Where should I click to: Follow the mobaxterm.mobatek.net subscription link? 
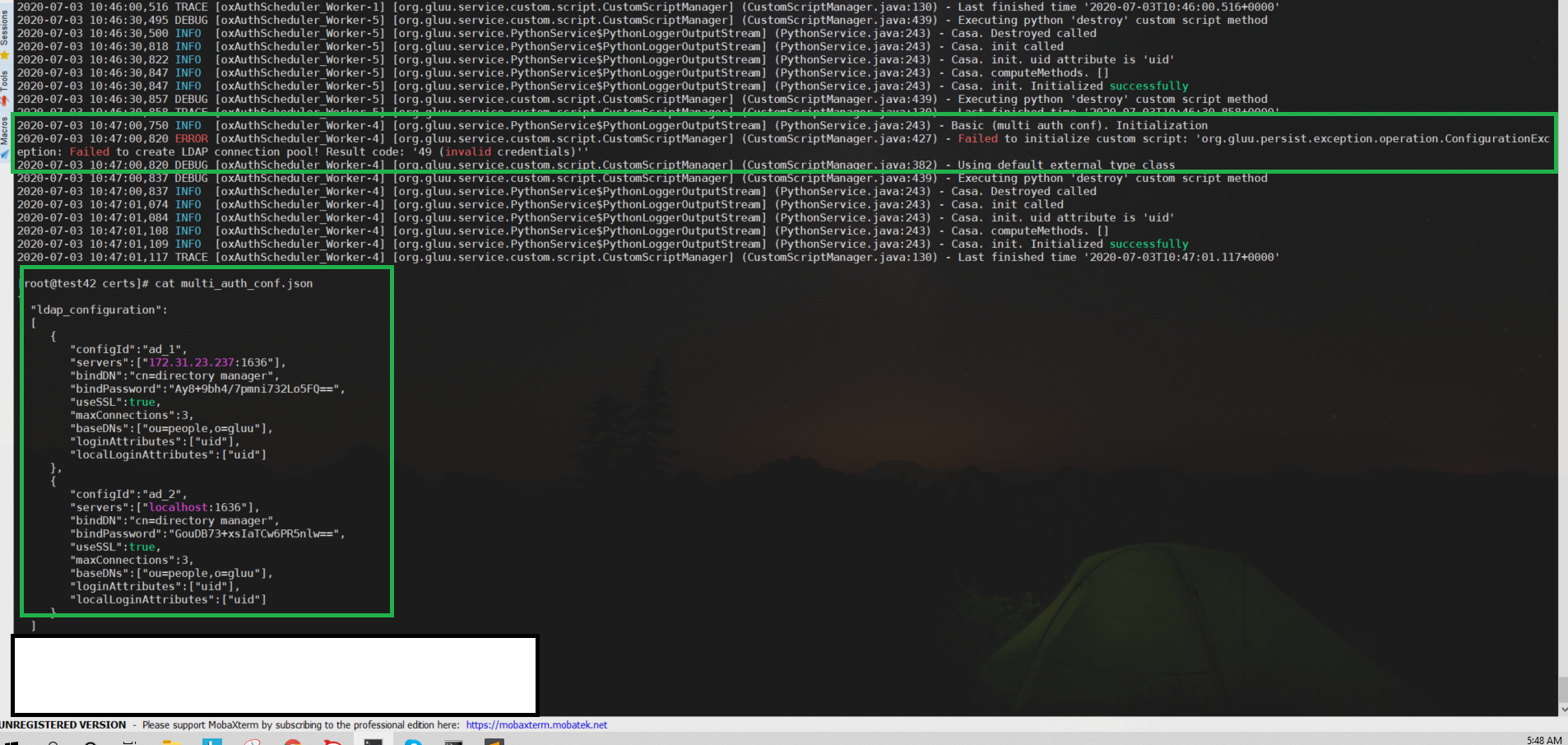536,724
